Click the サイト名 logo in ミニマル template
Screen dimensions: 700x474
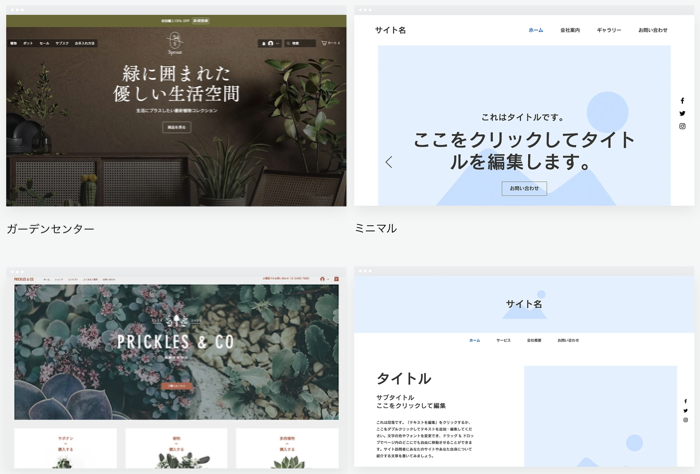pos(390,30)
